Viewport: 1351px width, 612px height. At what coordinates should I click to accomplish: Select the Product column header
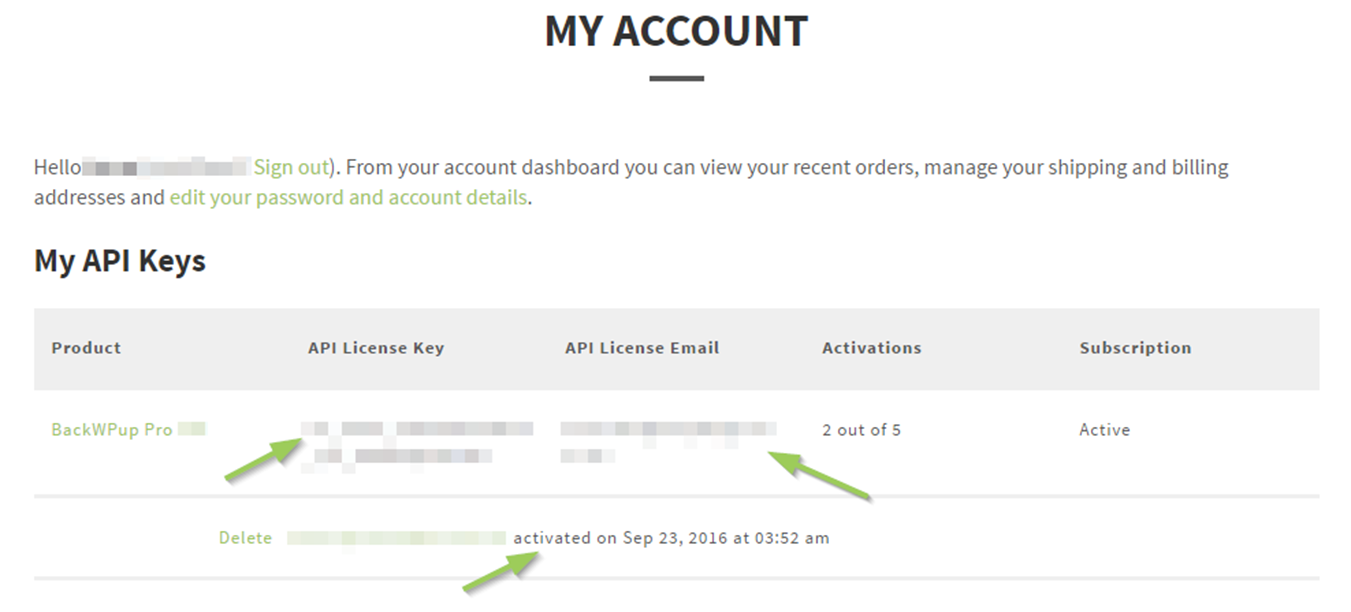pos(86,348)
